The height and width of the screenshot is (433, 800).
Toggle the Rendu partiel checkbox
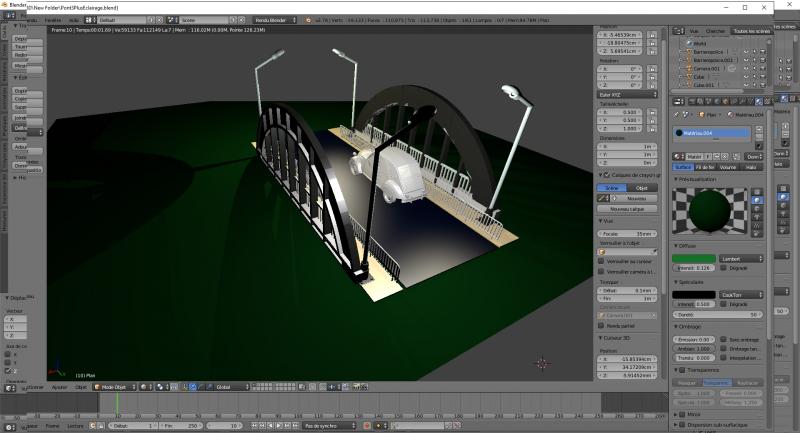[x=601, y=325]
